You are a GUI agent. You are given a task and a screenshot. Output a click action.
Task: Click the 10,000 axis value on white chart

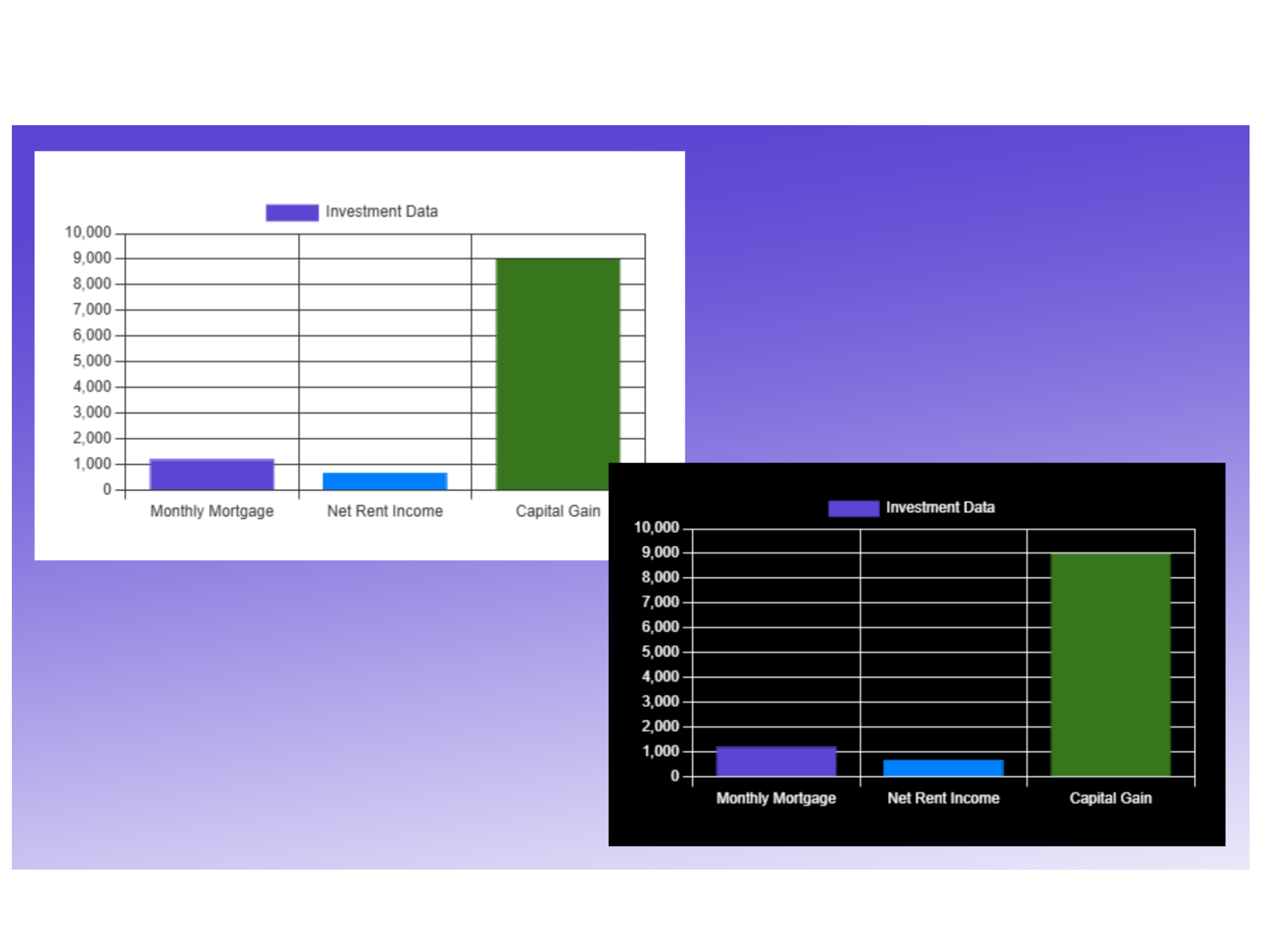coord(87,232)
